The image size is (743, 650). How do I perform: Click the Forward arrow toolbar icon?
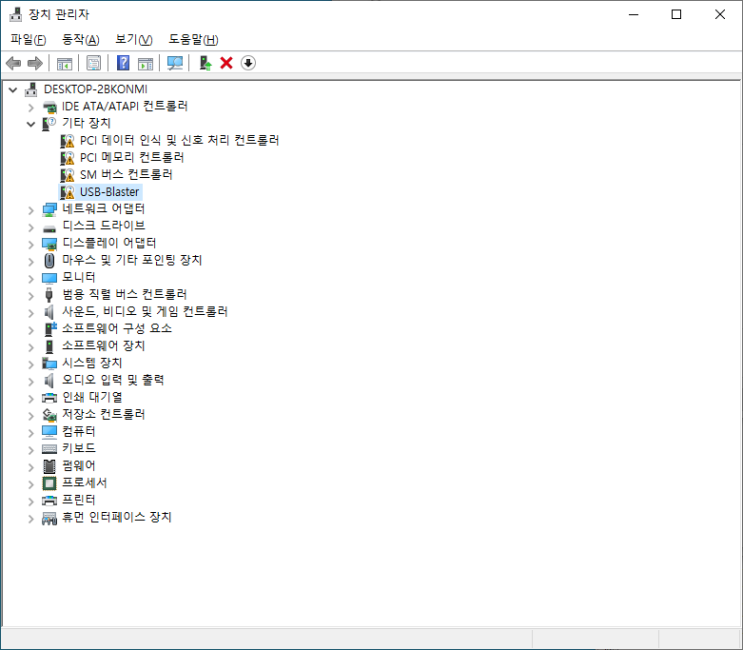(35, 63)
